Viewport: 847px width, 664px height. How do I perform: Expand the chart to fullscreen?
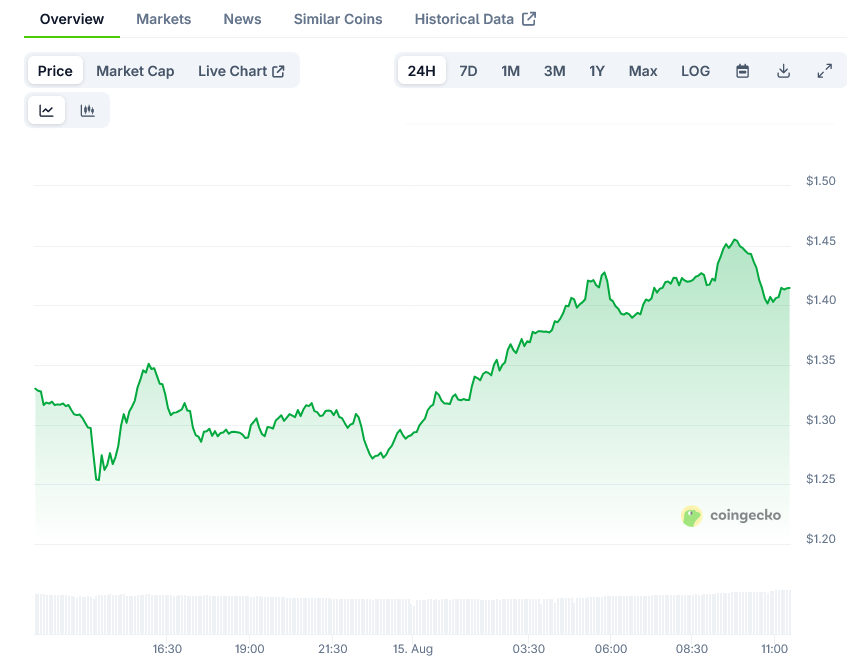click(824, 71)
